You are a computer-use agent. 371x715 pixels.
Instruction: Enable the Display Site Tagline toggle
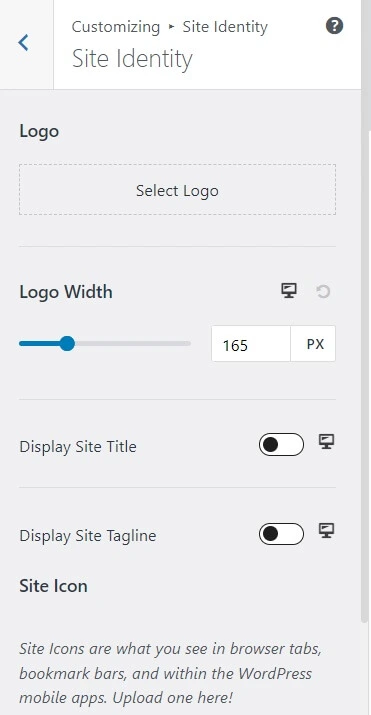(x=281, y=534)
